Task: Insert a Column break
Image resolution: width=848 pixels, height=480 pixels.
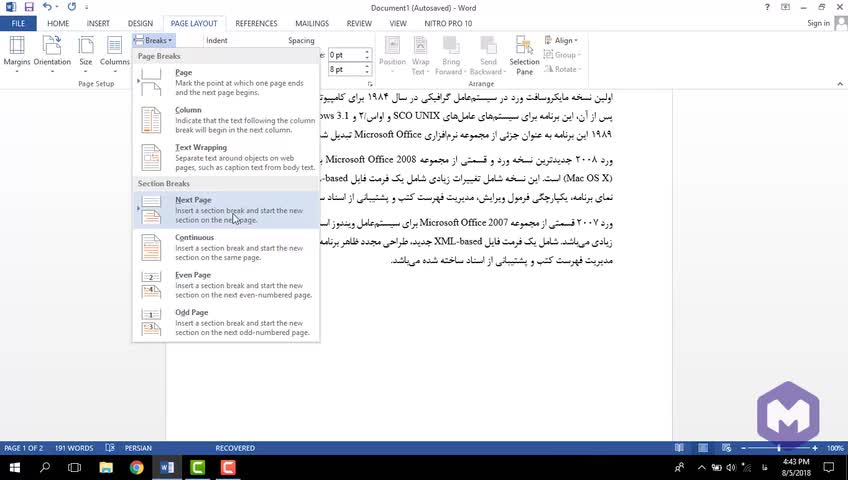Action: 226,119
